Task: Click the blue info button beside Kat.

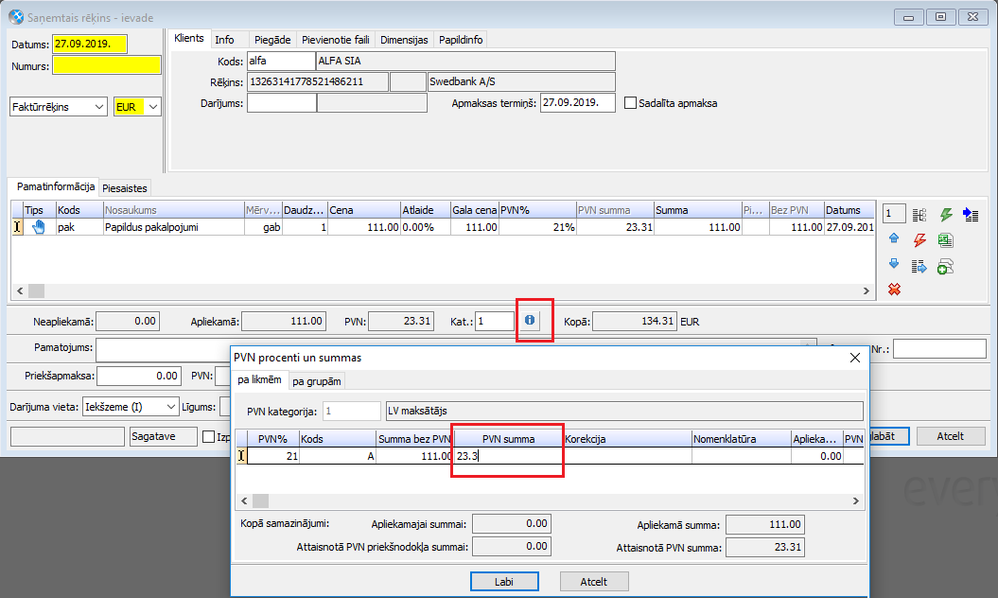Action: tap(530, 320)
